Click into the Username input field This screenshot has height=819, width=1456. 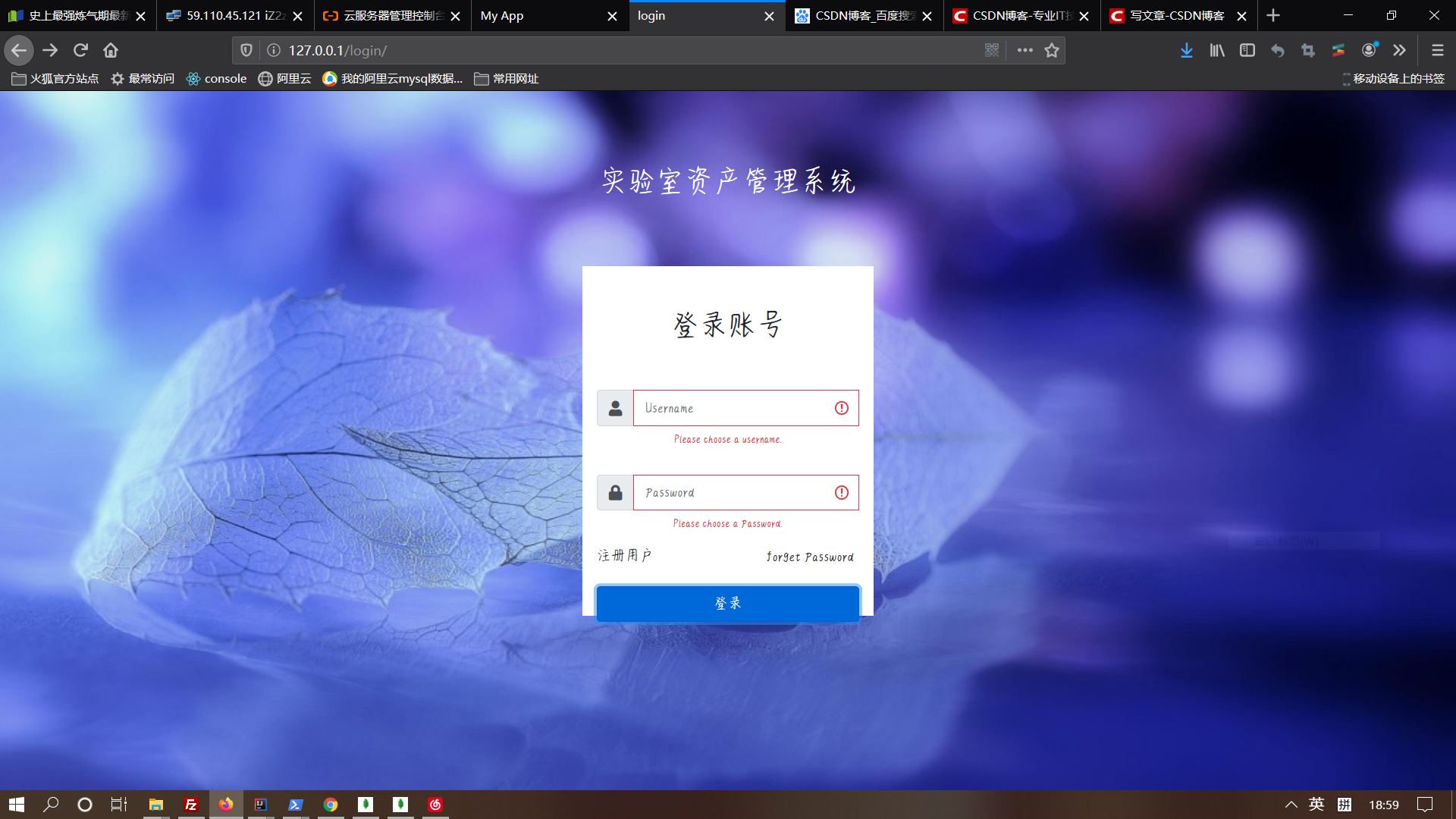coord(732,408)
